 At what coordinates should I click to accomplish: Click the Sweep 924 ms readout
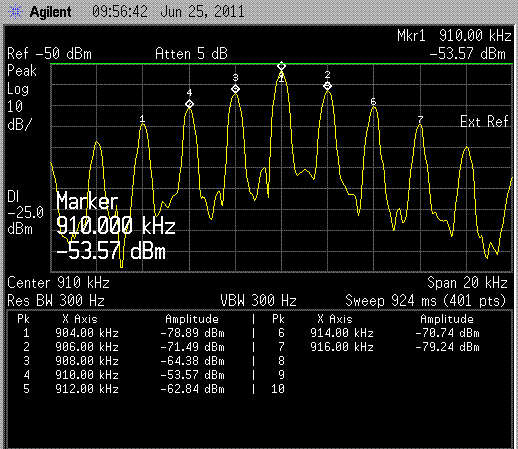(426, 301)
